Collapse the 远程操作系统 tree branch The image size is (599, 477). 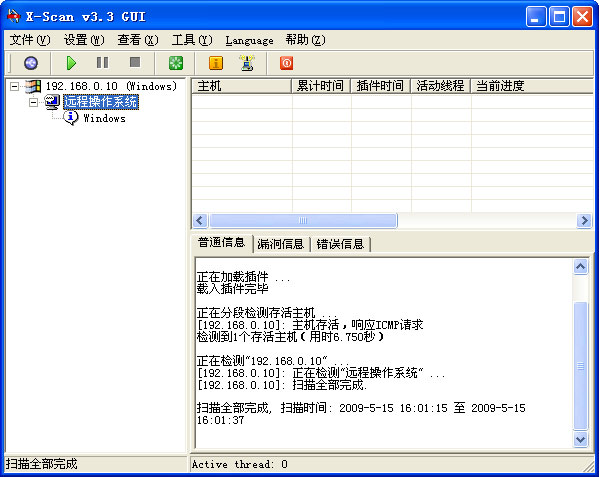coord(34,102)
